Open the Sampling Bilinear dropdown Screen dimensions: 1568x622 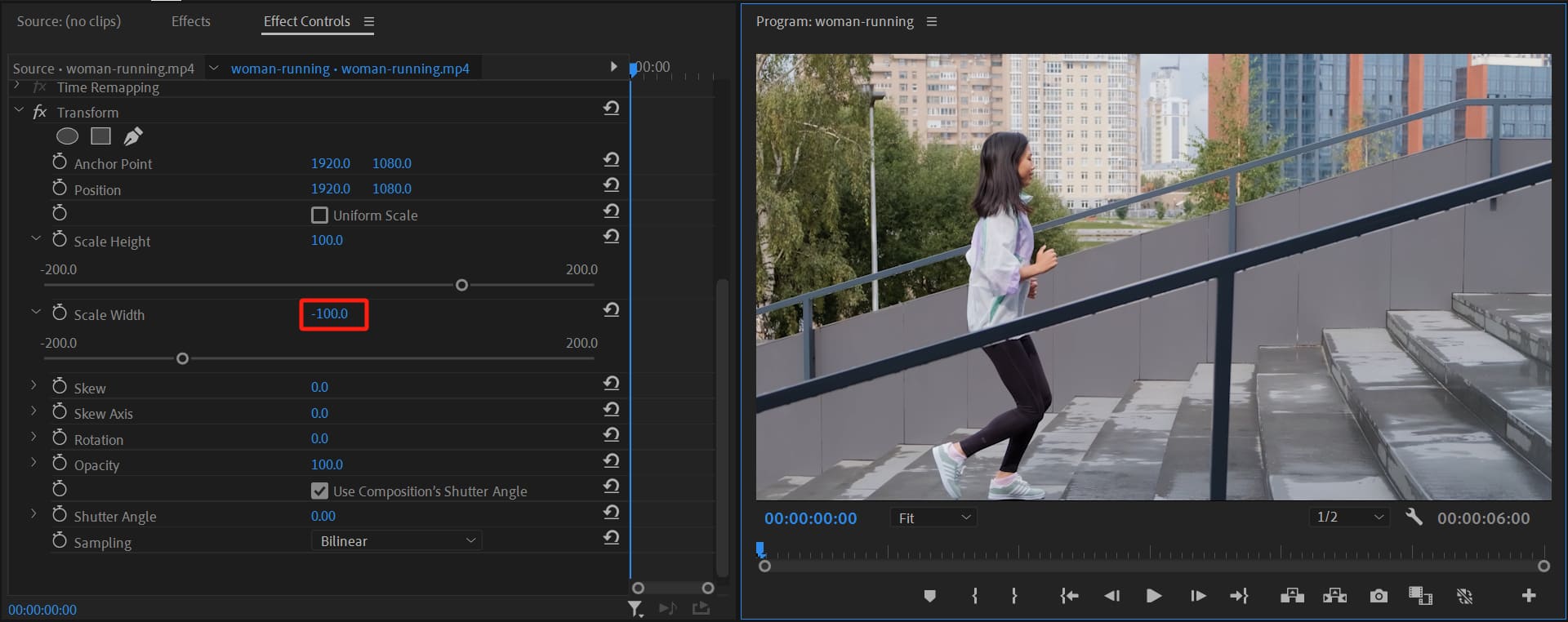[x=396, y=541]
